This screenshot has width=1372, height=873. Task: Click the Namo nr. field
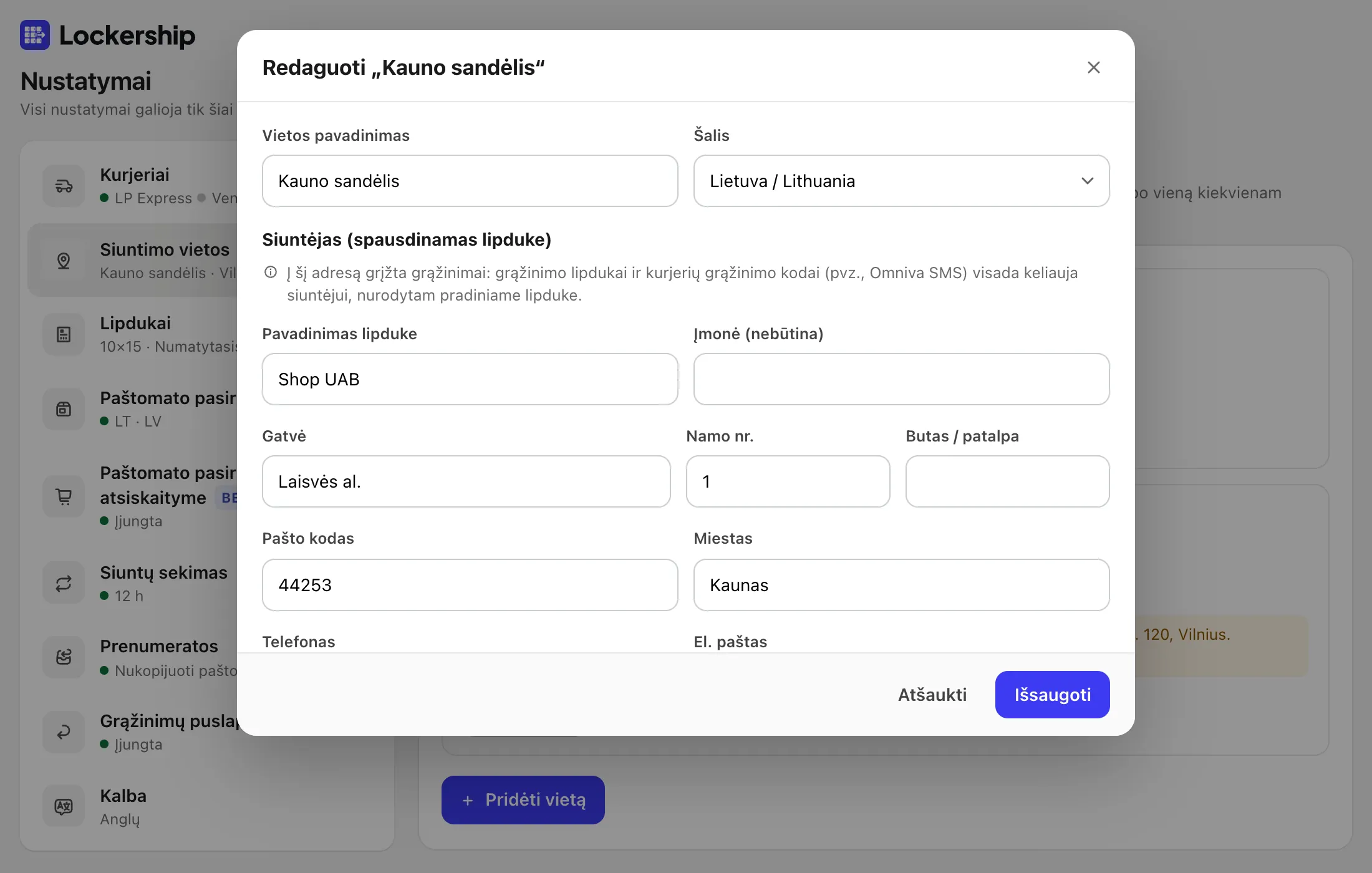[788, 481]
